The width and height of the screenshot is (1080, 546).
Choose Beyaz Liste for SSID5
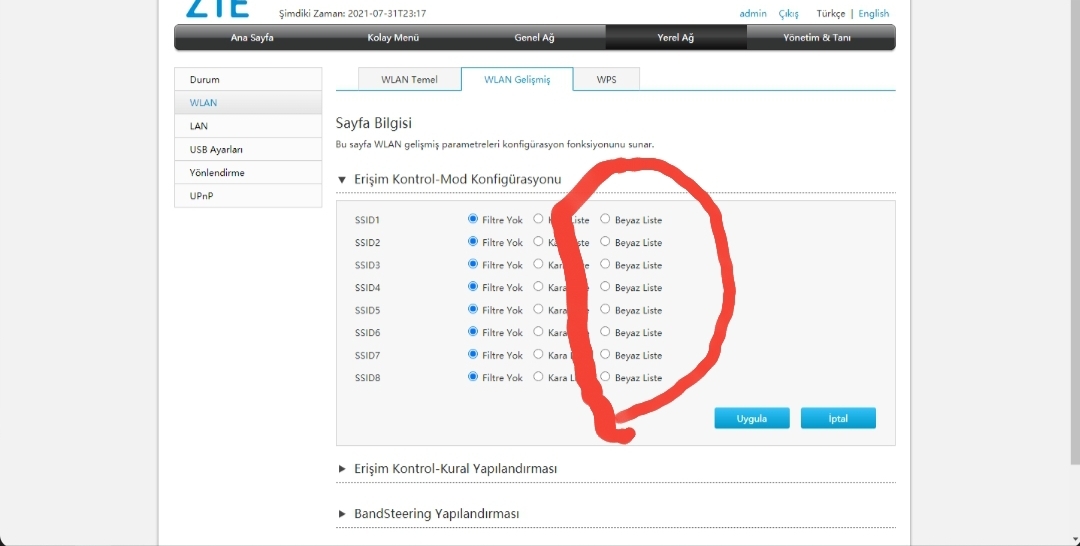point(605,309)
